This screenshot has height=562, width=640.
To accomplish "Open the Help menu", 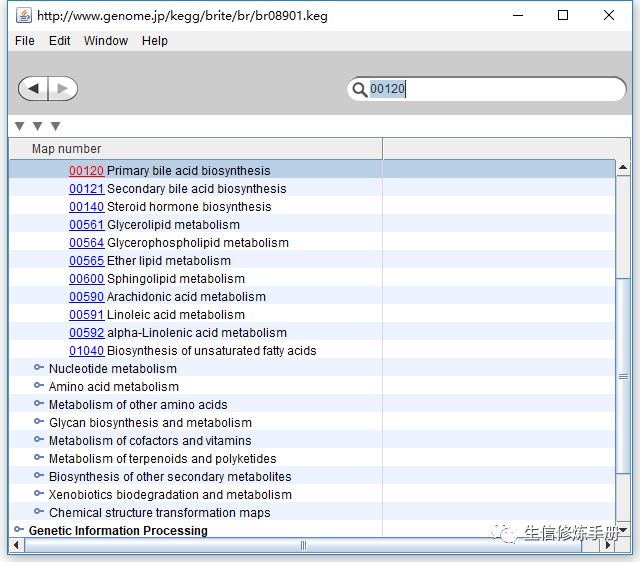I will click(155, 41).
